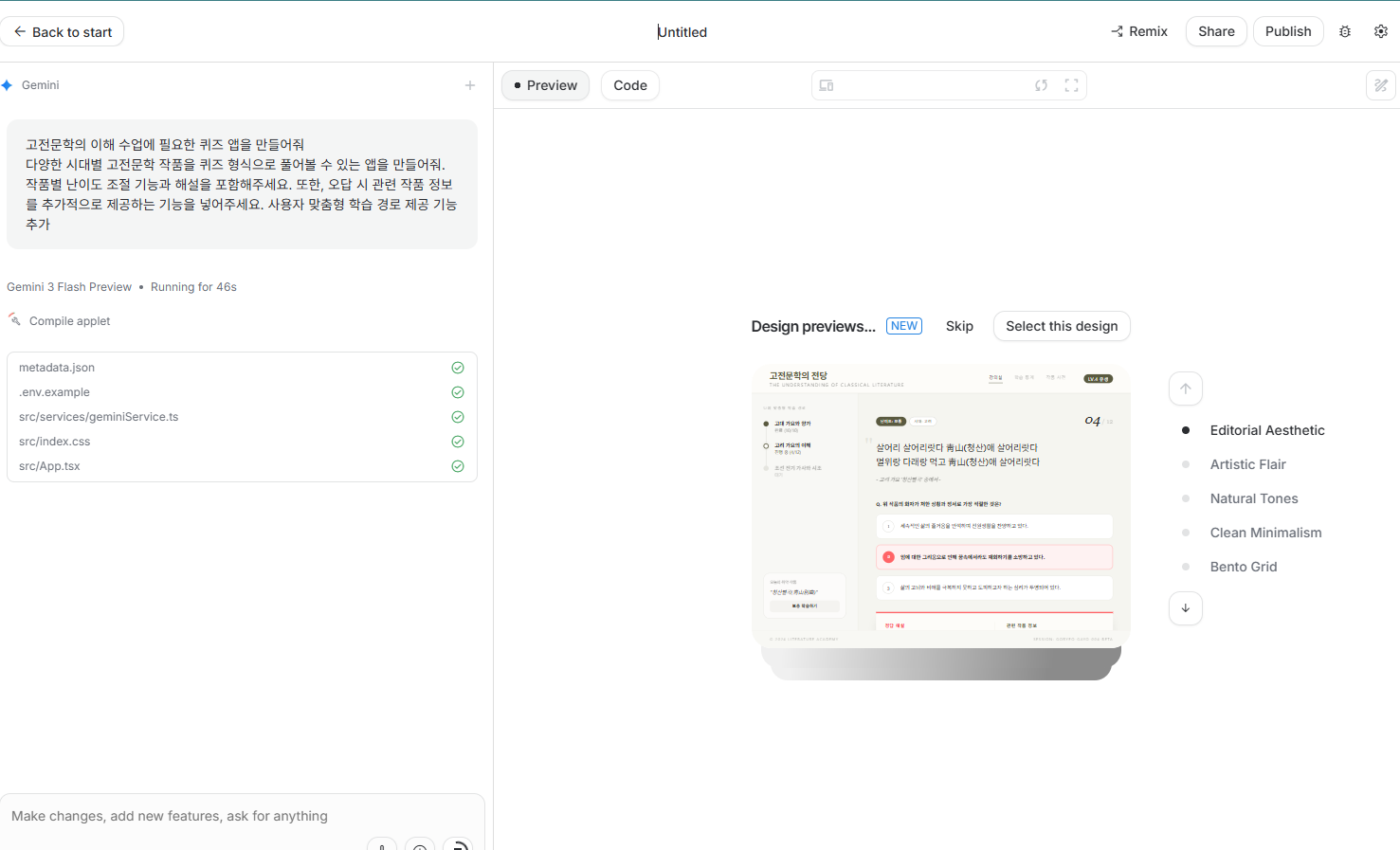This screenshot has width=1400, height=850.
Task: Open the metadata.json file row
Action: (x=242, y=368)
